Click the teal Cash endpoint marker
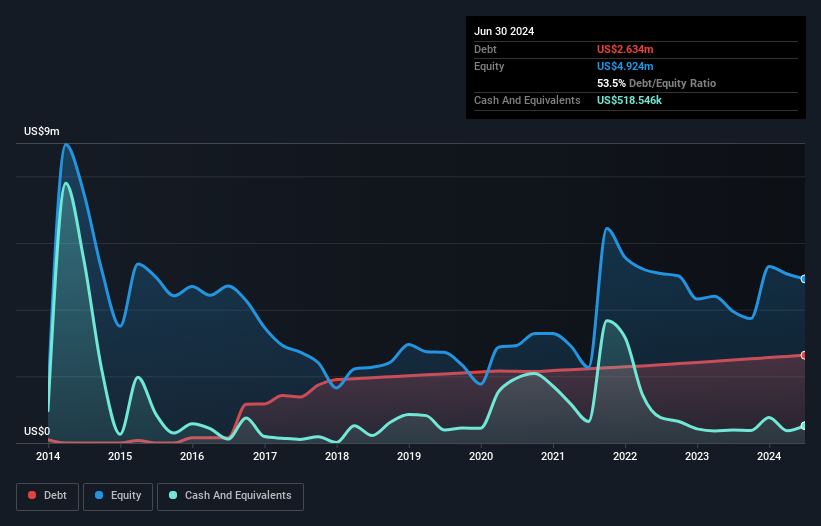Screen dimensions: 821x526 click(804, 426)
